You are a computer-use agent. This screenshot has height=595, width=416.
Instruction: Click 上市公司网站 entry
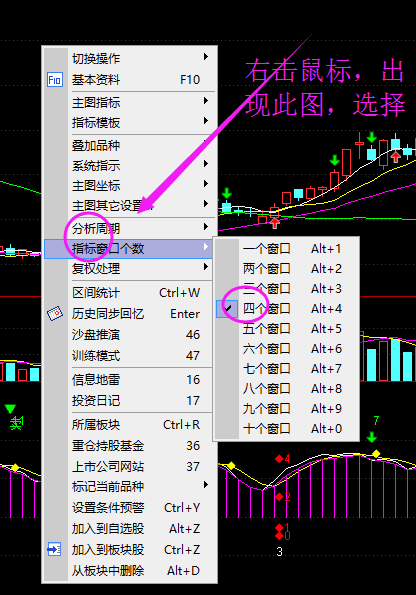(x=130, y=466)
